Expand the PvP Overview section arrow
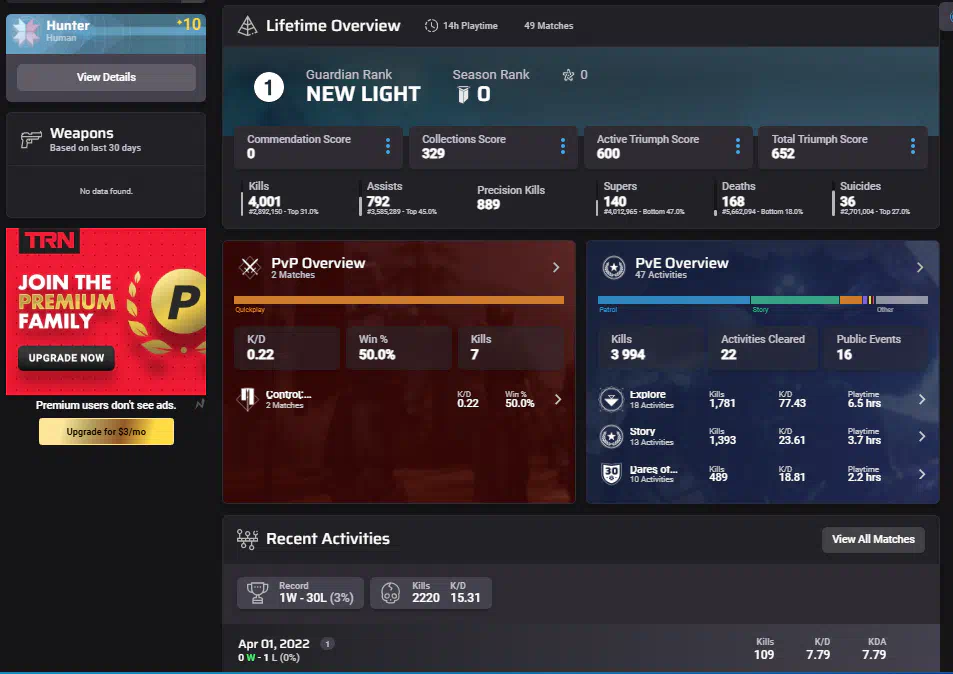Viewport: 953px width, 674px height. [x=556, y=267]
